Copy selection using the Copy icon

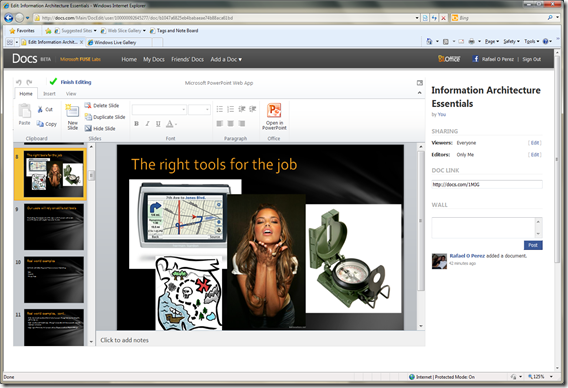tap(46, 124)
